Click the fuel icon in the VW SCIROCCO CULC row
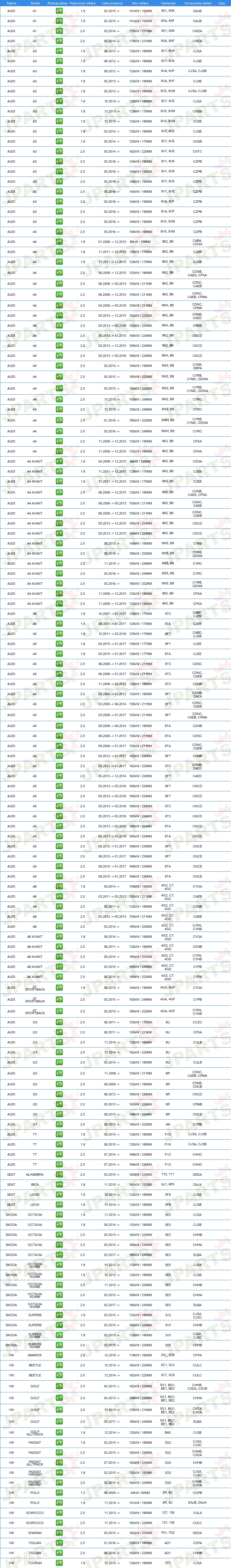The image size is (231, 1568). click(x=59, y=1522)
